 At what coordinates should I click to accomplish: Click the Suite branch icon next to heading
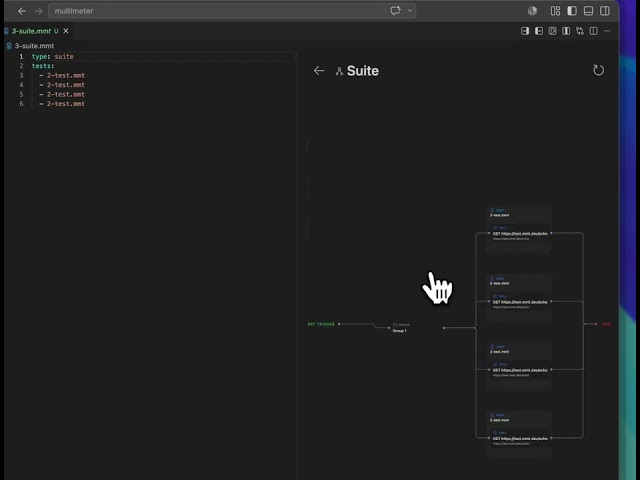coord(339,71)
